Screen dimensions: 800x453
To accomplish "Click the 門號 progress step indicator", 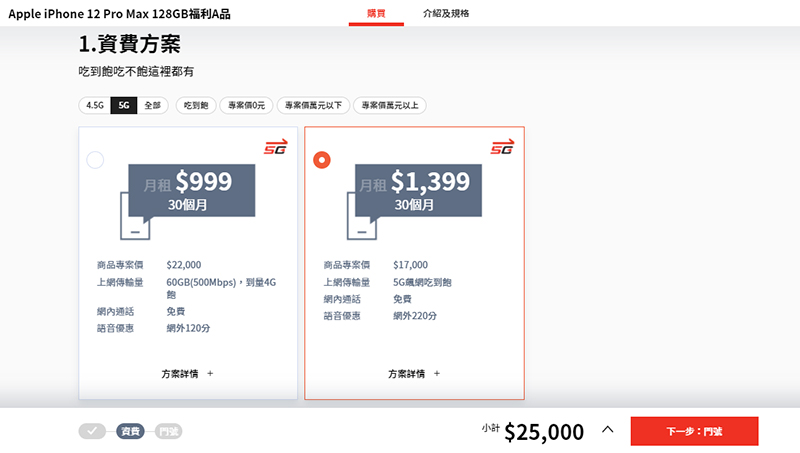I will 168,431.
